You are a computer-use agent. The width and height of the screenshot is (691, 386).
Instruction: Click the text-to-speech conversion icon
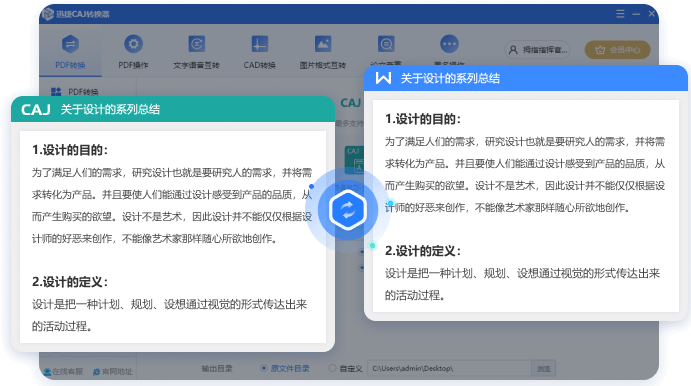[x=197, y=44]
